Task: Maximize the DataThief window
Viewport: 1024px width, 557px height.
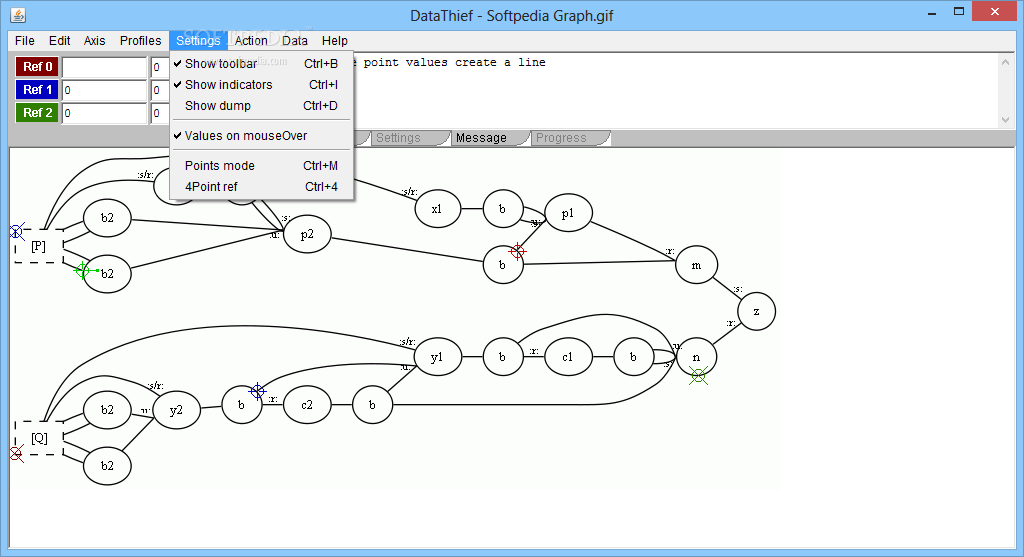Action: [x=959, y=12]
